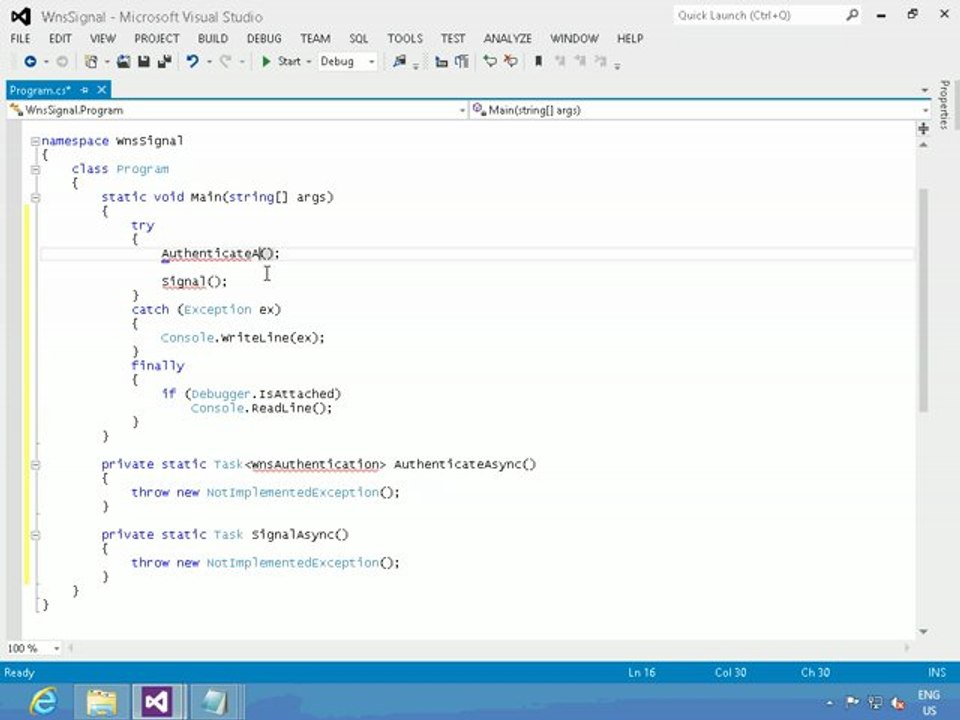Click the uncomment selection icon
The height and width of the screenshot is (720, 960).
(510, 61)
